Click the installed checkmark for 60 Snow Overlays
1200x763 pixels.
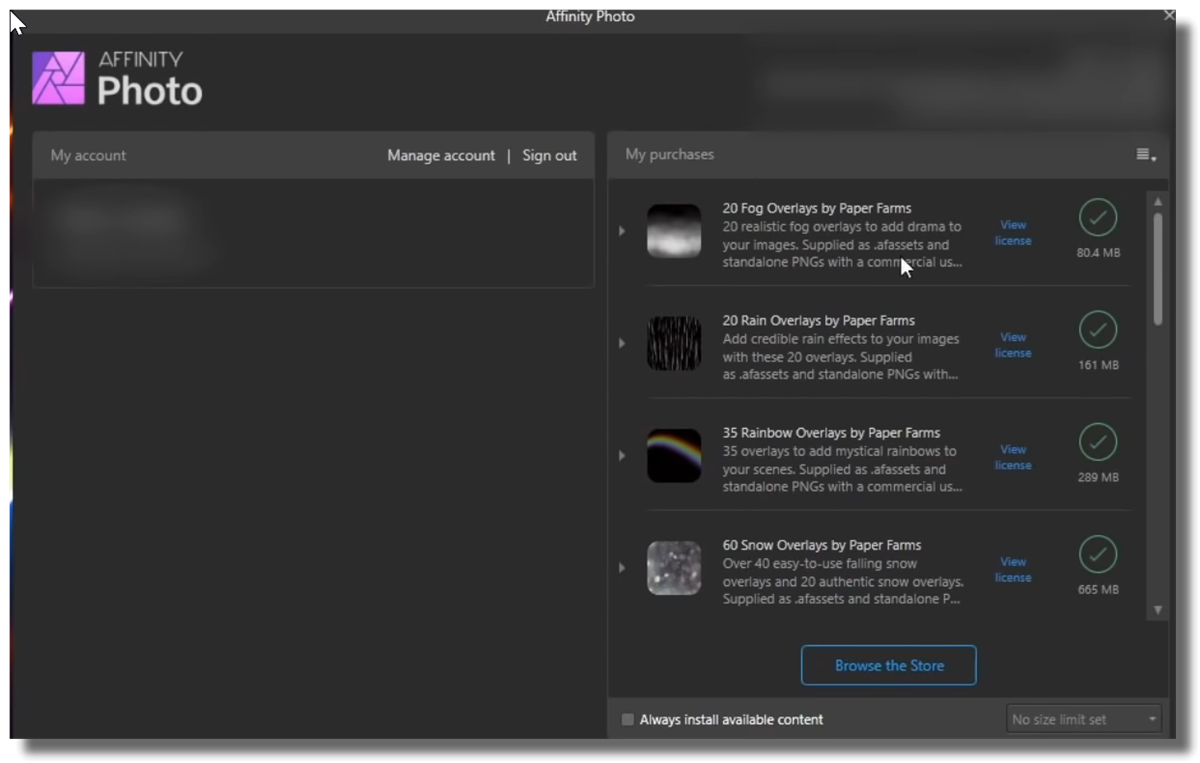(1098, 554)
